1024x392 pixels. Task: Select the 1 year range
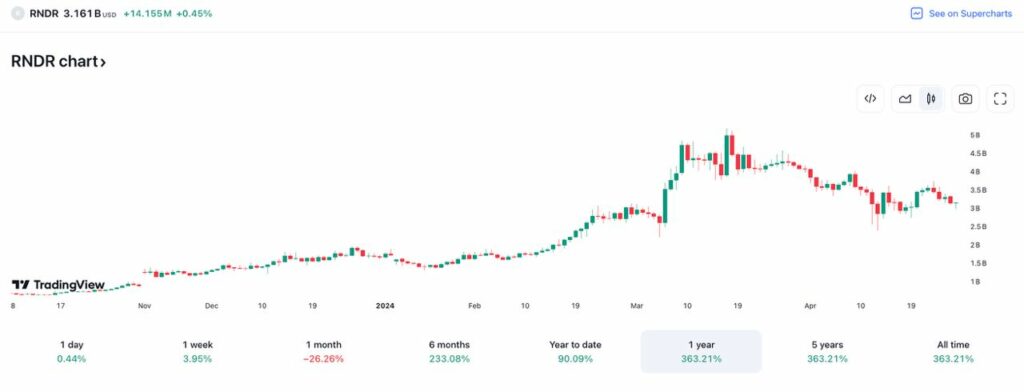pos(701,351)
